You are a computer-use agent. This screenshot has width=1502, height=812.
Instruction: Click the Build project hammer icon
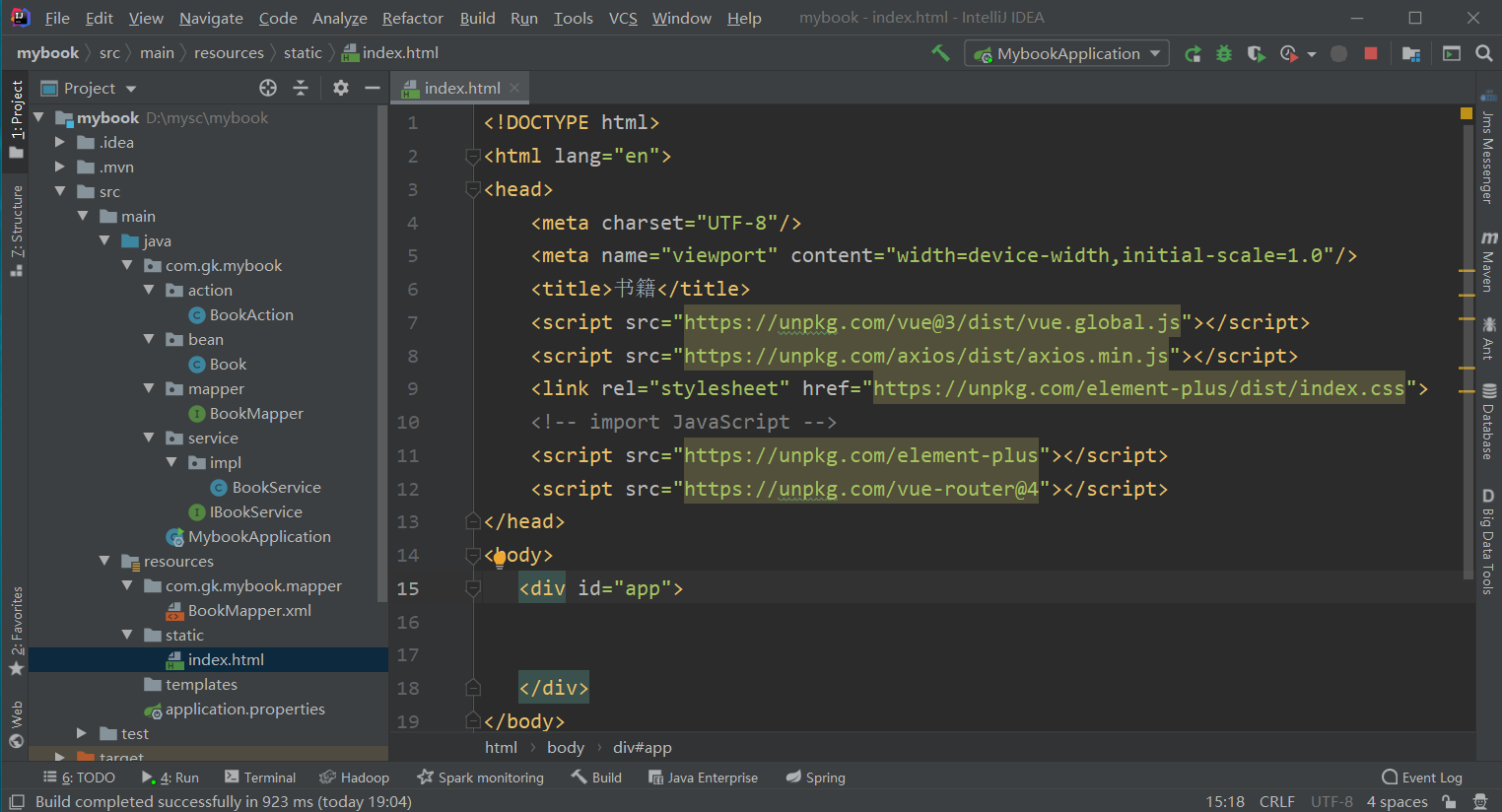pos(941,53)
